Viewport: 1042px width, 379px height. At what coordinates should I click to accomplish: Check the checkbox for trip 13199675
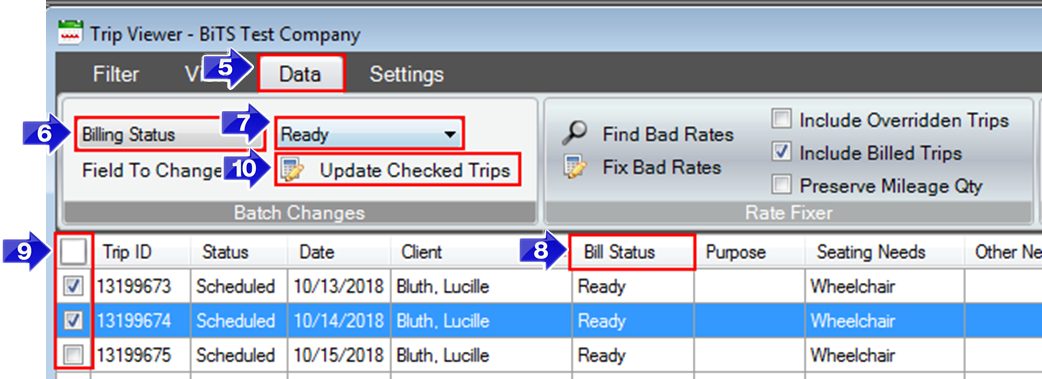point(72,355)
